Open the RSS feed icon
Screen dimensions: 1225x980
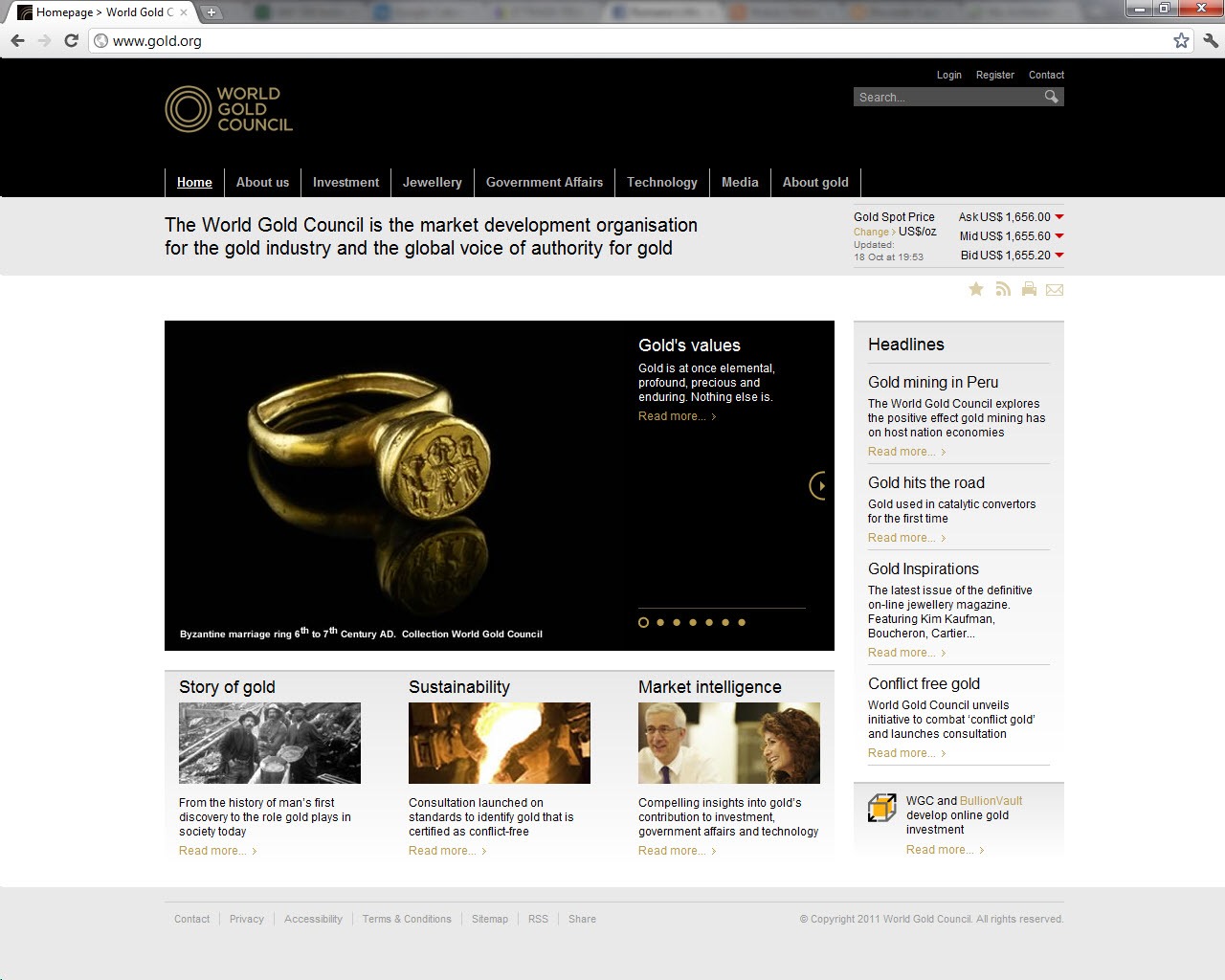click(x=1003, y=289)
